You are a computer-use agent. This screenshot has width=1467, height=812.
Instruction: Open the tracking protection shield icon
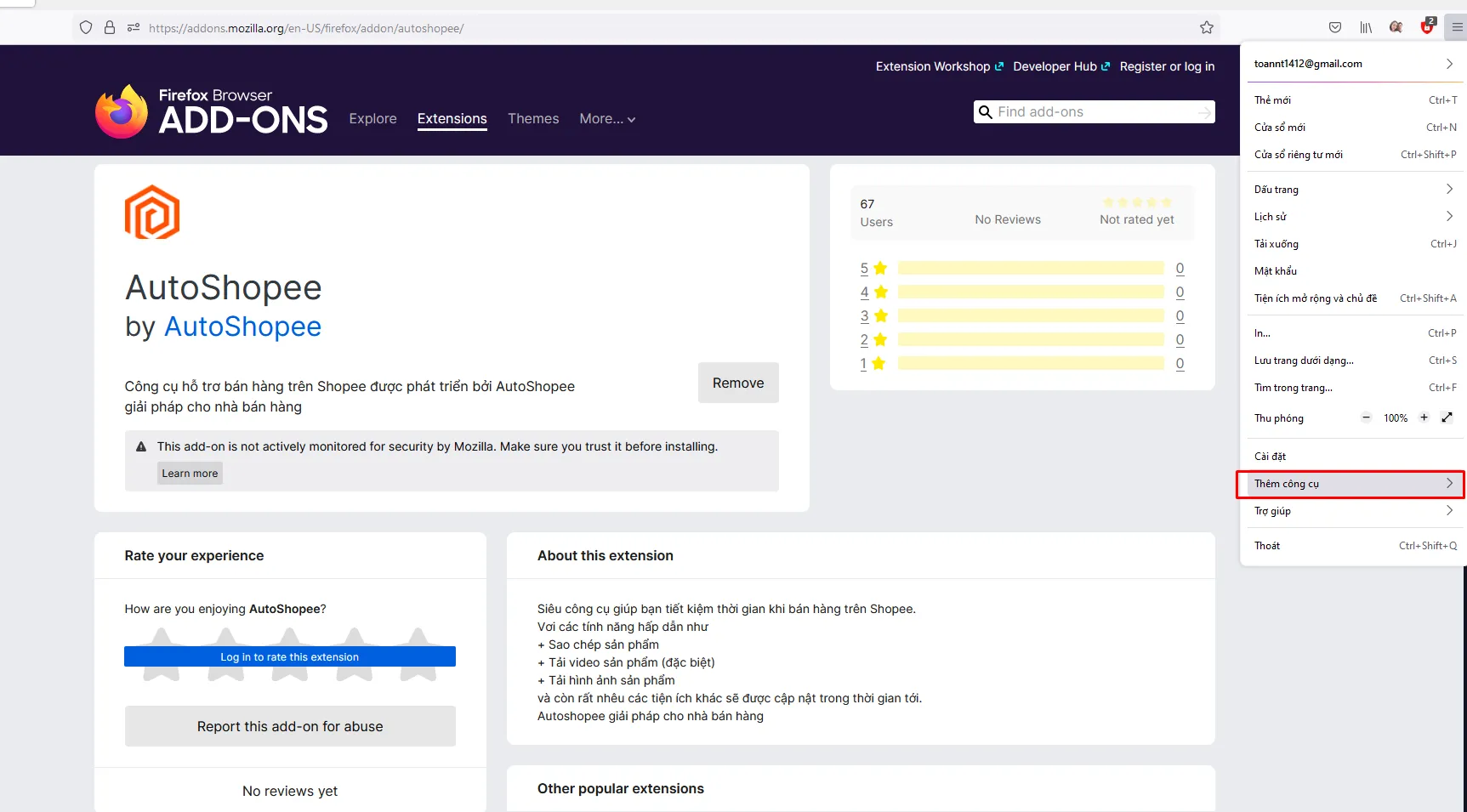click(x=86, y=27)
